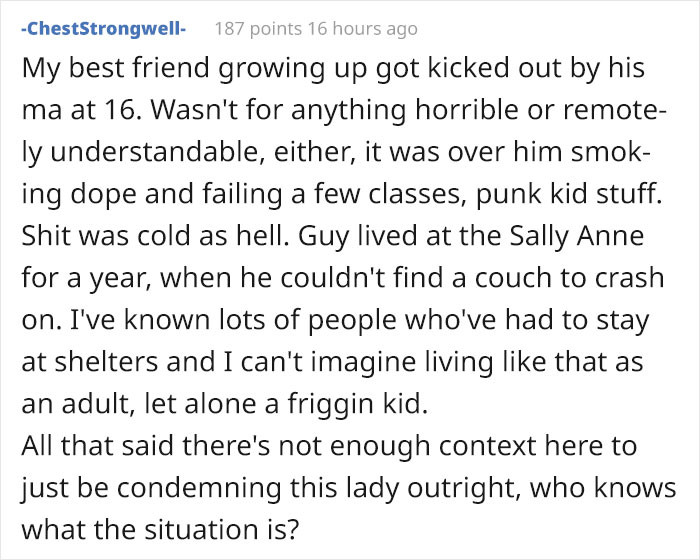The height and width of the screenshot is (560, 700).
Task: Click the word "understandable" in the comment
Action: click(154, 152)
